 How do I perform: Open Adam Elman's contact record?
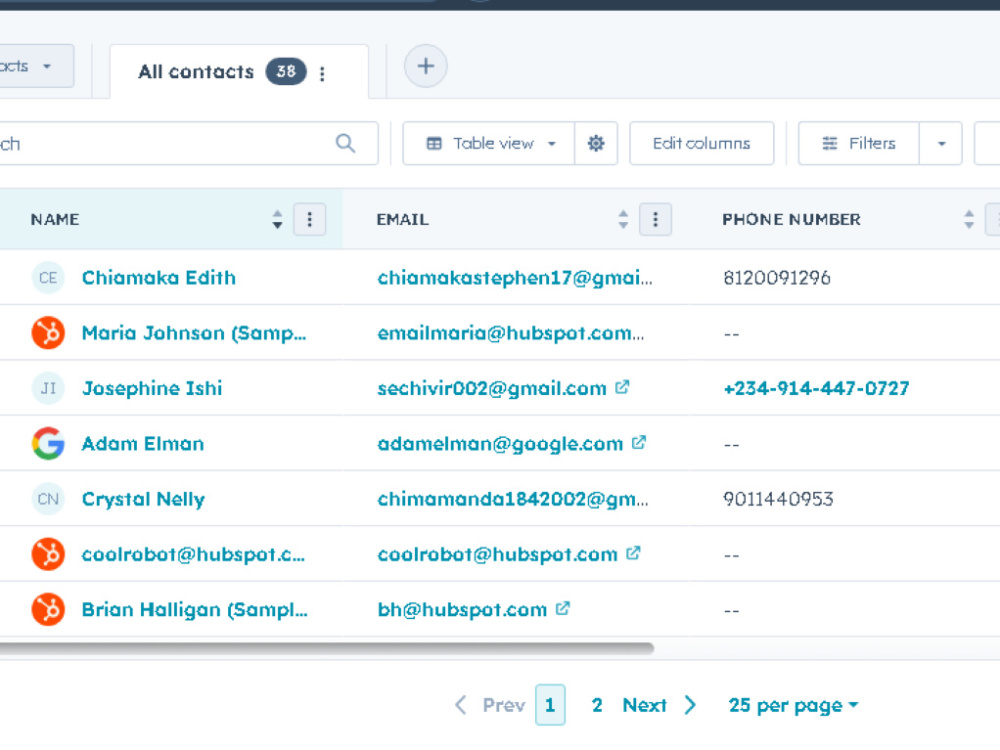(143, 444)
